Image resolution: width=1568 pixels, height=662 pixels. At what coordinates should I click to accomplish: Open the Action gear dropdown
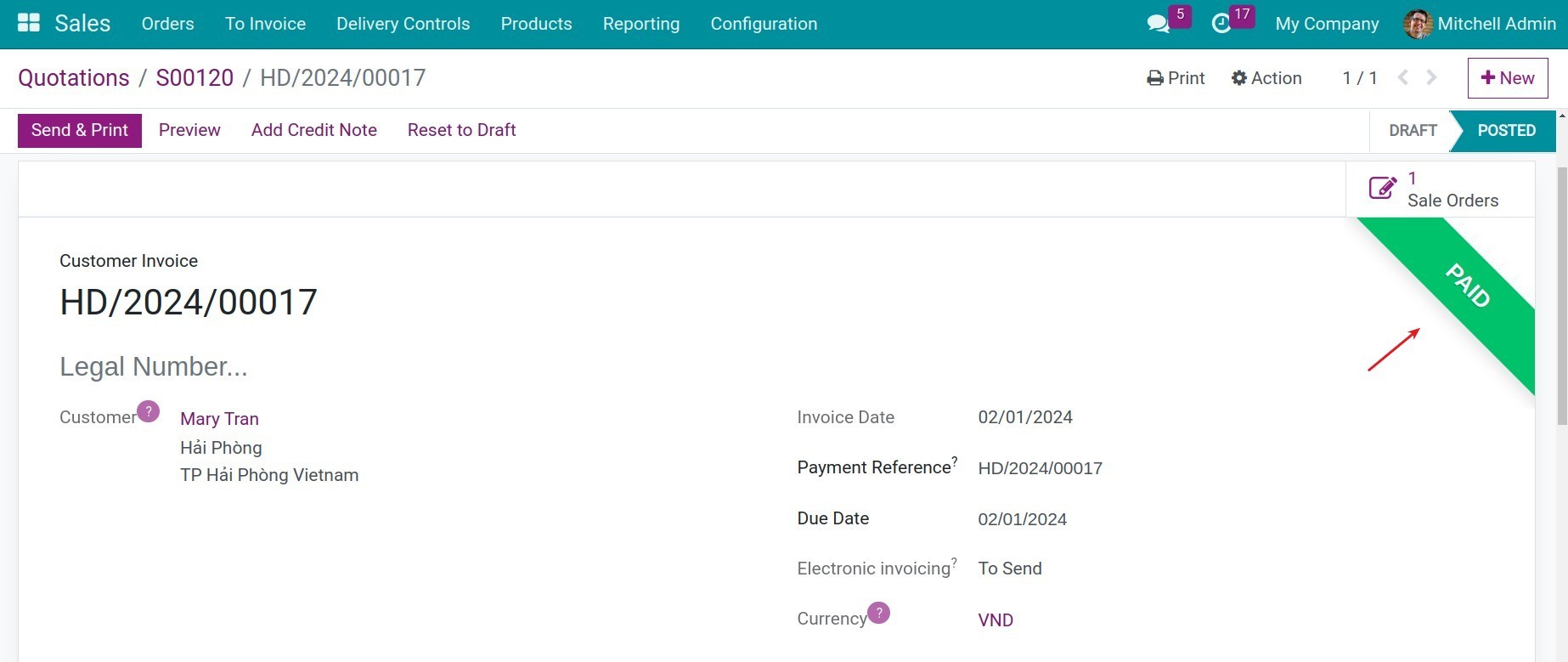pyautogui.click(x=1266, y=78)
